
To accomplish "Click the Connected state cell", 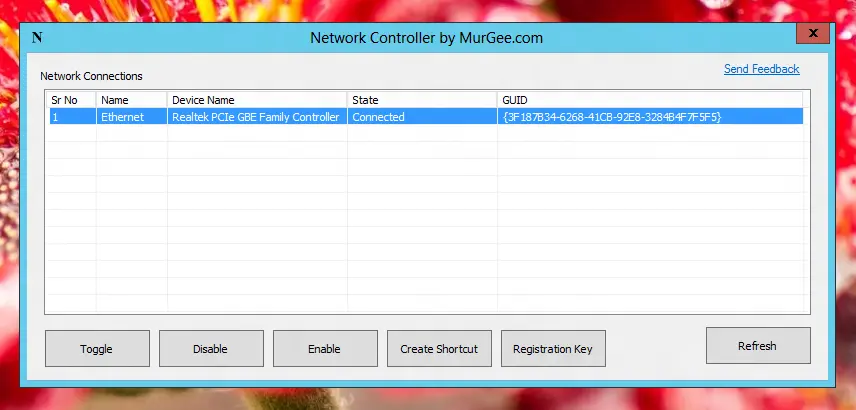I will click(422, 117).
